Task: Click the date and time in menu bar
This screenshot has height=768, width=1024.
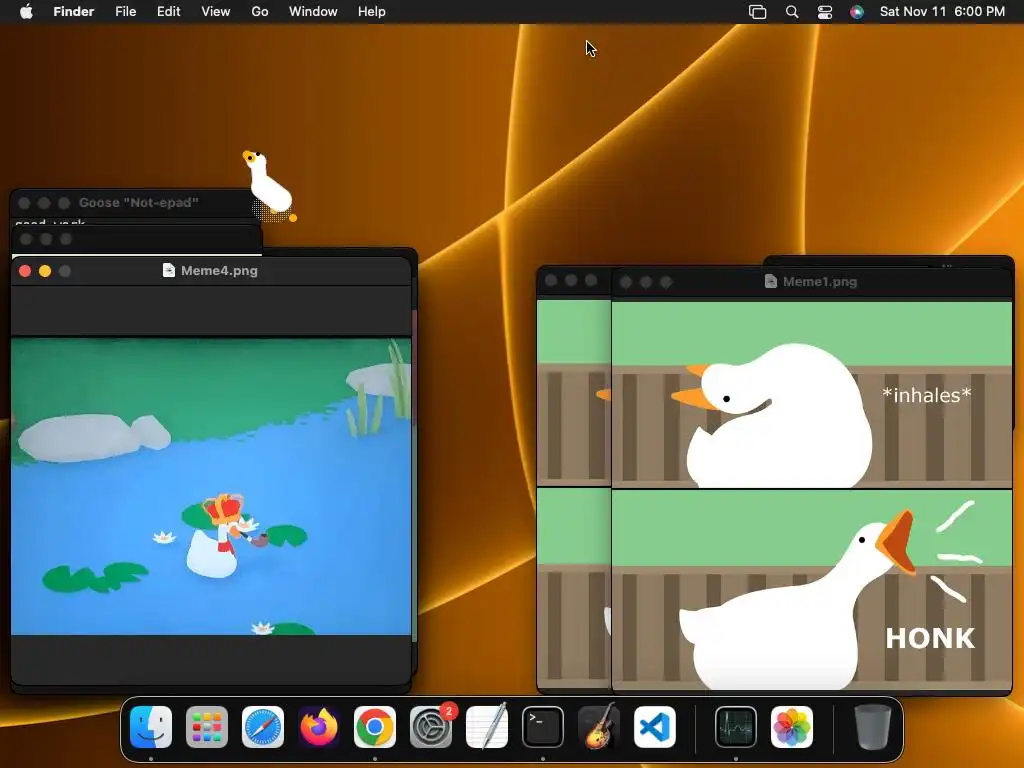Action: [942, 12]
